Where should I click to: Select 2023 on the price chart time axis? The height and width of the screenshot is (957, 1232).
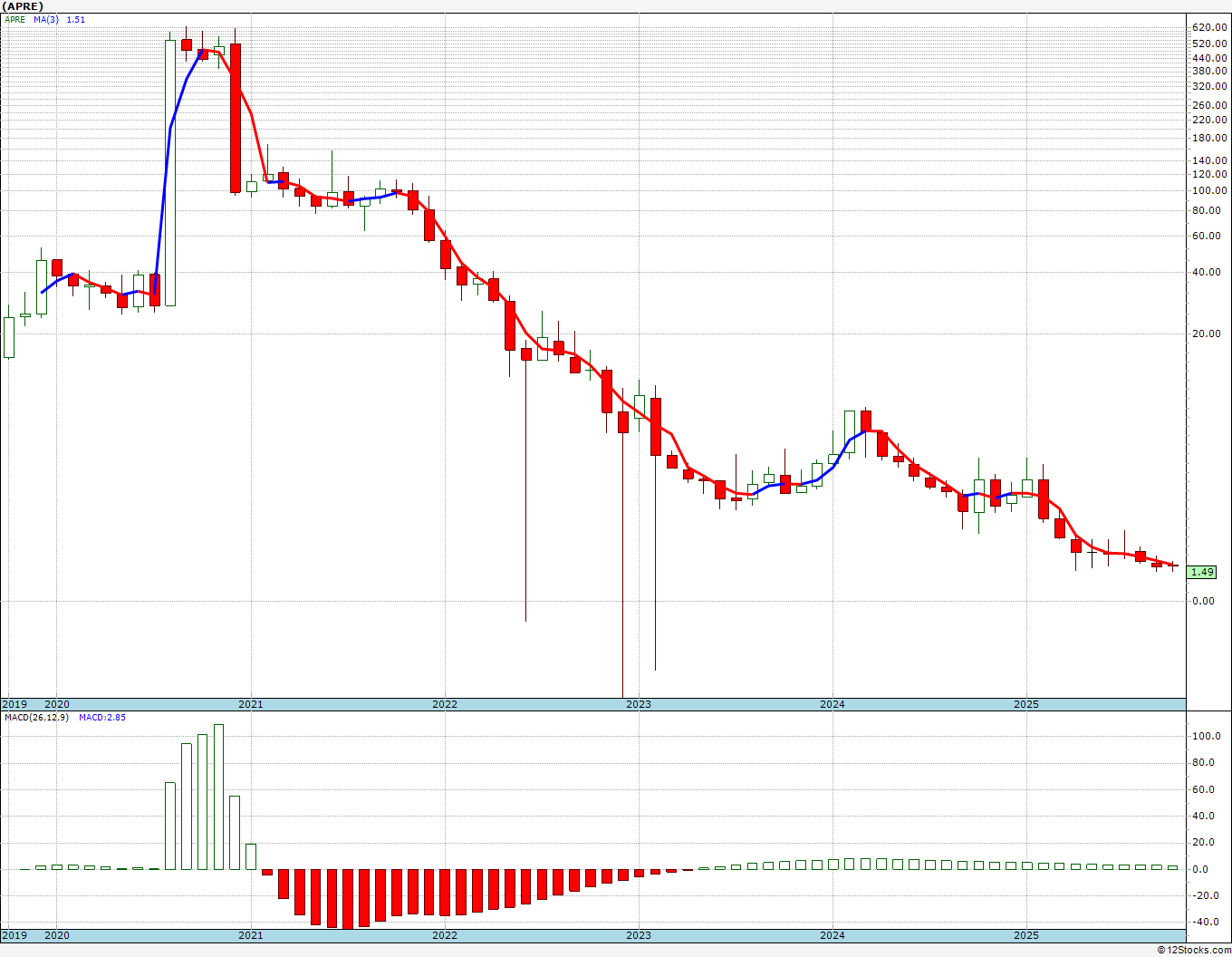click(x=639, y=704)
